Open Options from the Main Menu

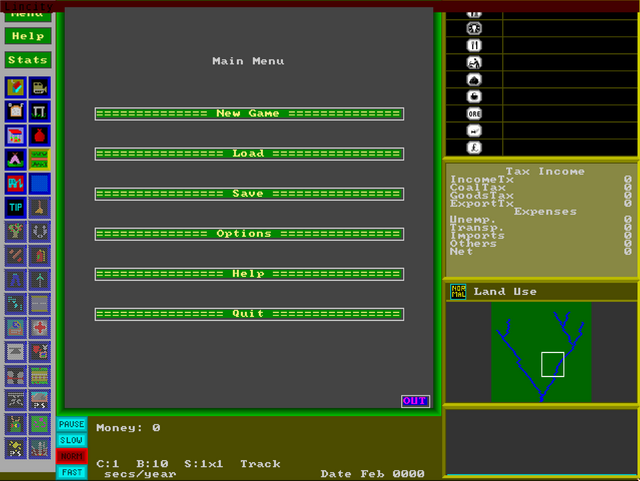pos(249,234)
